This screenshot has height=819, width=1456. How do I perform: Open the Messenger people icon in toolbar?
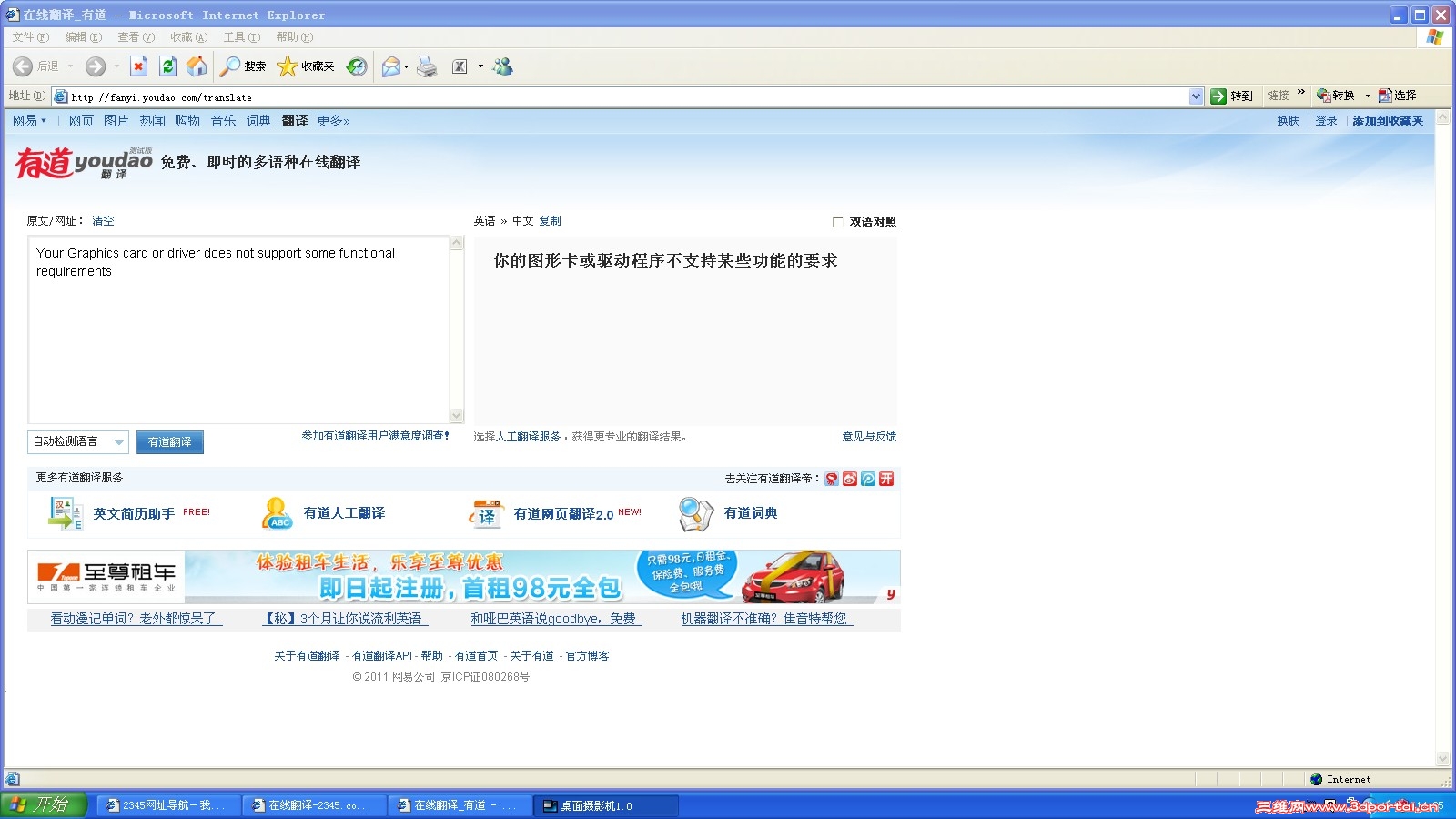click(x=502, y=66)
